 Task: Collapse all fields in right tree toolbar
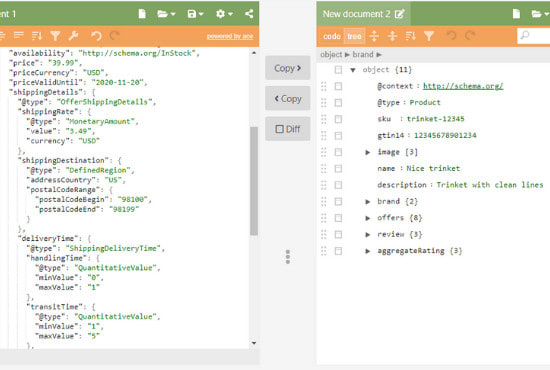click(x=392, y=35)
